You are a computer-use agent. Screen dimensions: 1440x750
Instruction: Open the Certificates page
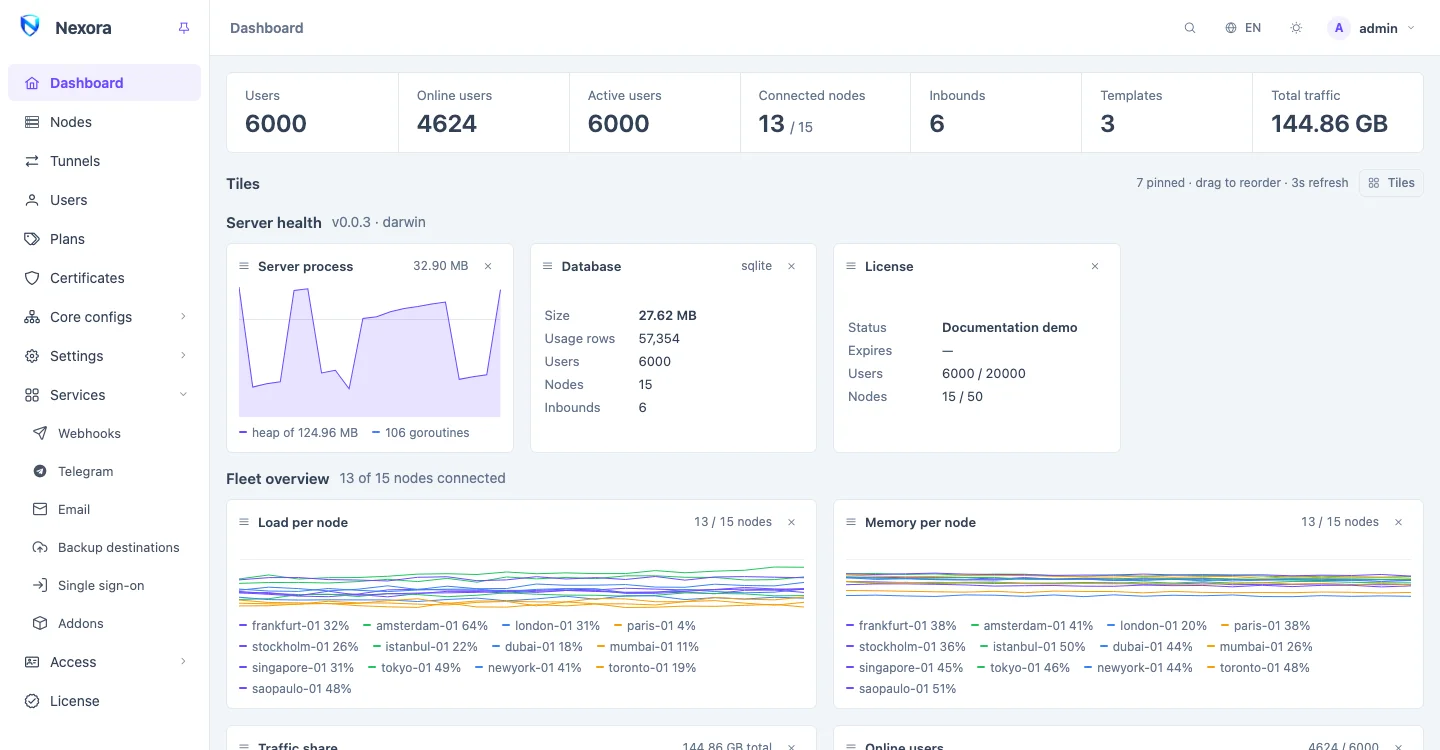click(104, 278)
